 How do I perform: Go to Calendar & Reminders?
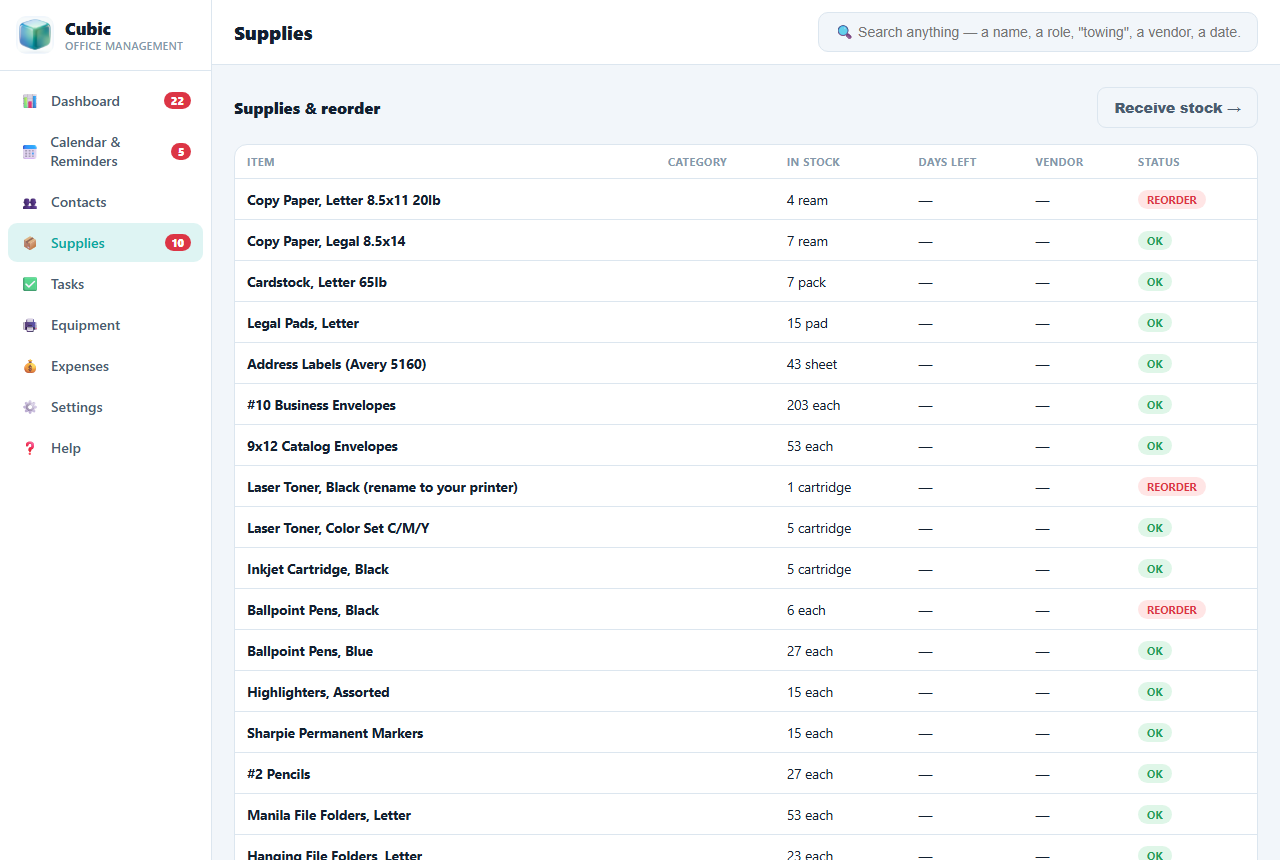point(105,152)
